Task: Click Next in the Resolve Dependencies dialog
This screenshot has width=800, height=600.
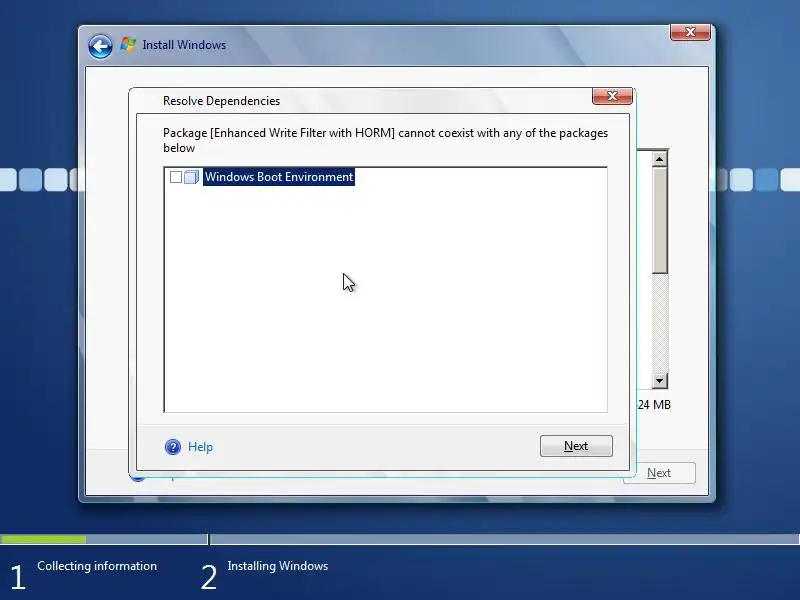Action: coord(576,446)
